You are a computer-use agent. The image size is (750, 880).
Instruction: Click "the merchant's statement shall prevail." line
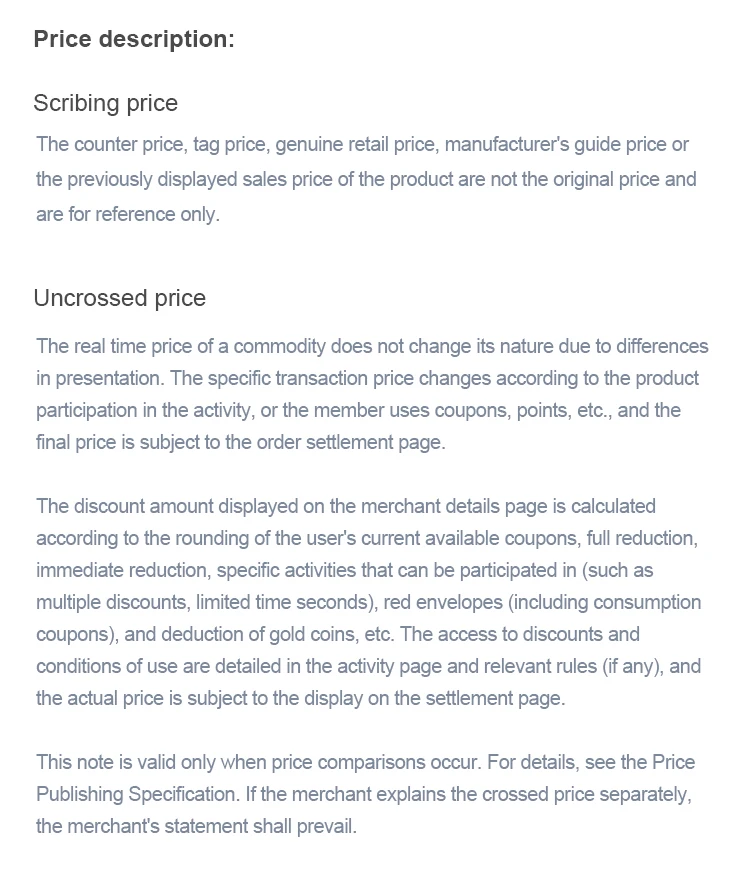(196, 826)
